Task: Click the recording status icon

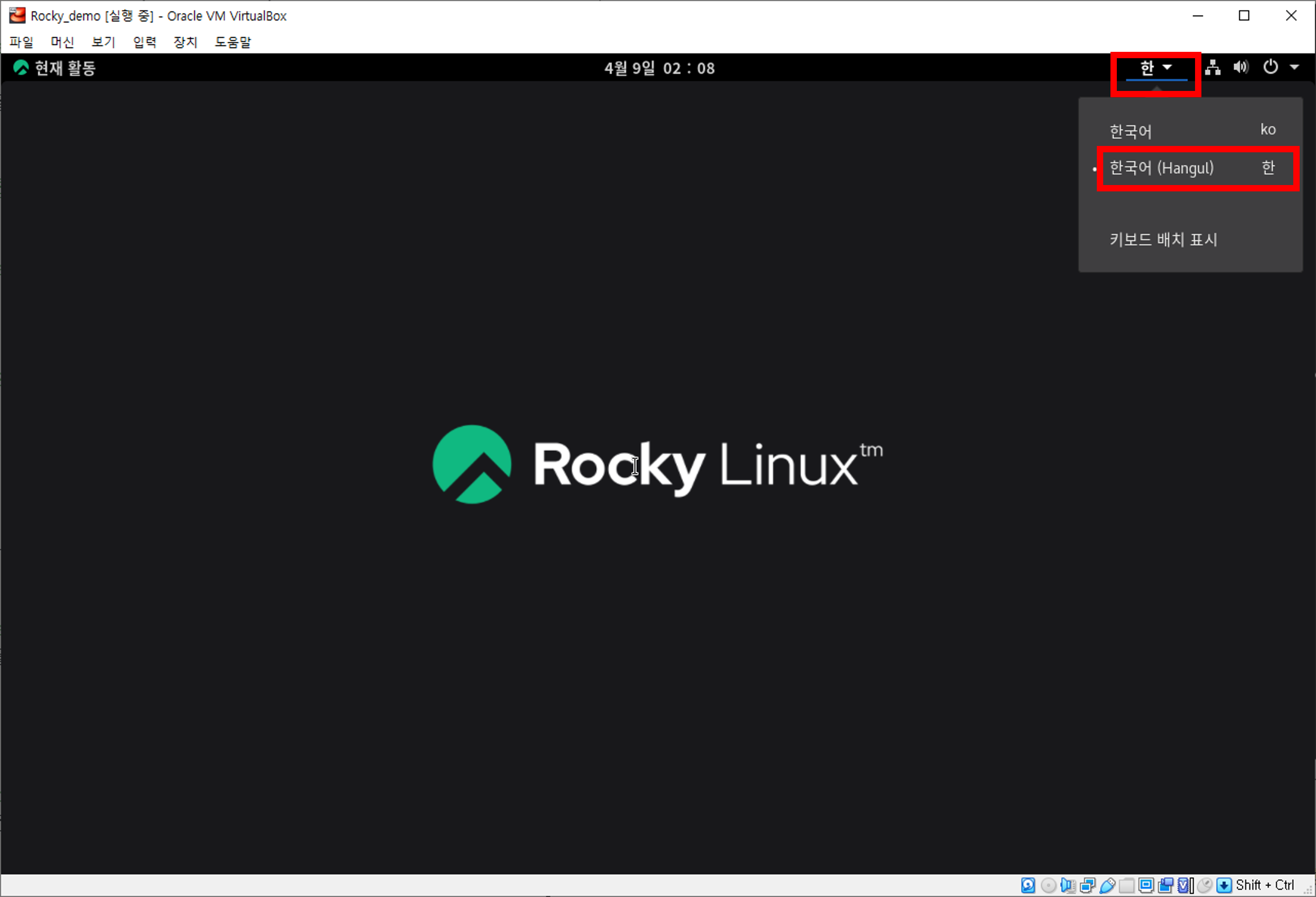Action: coord(1165,885)
